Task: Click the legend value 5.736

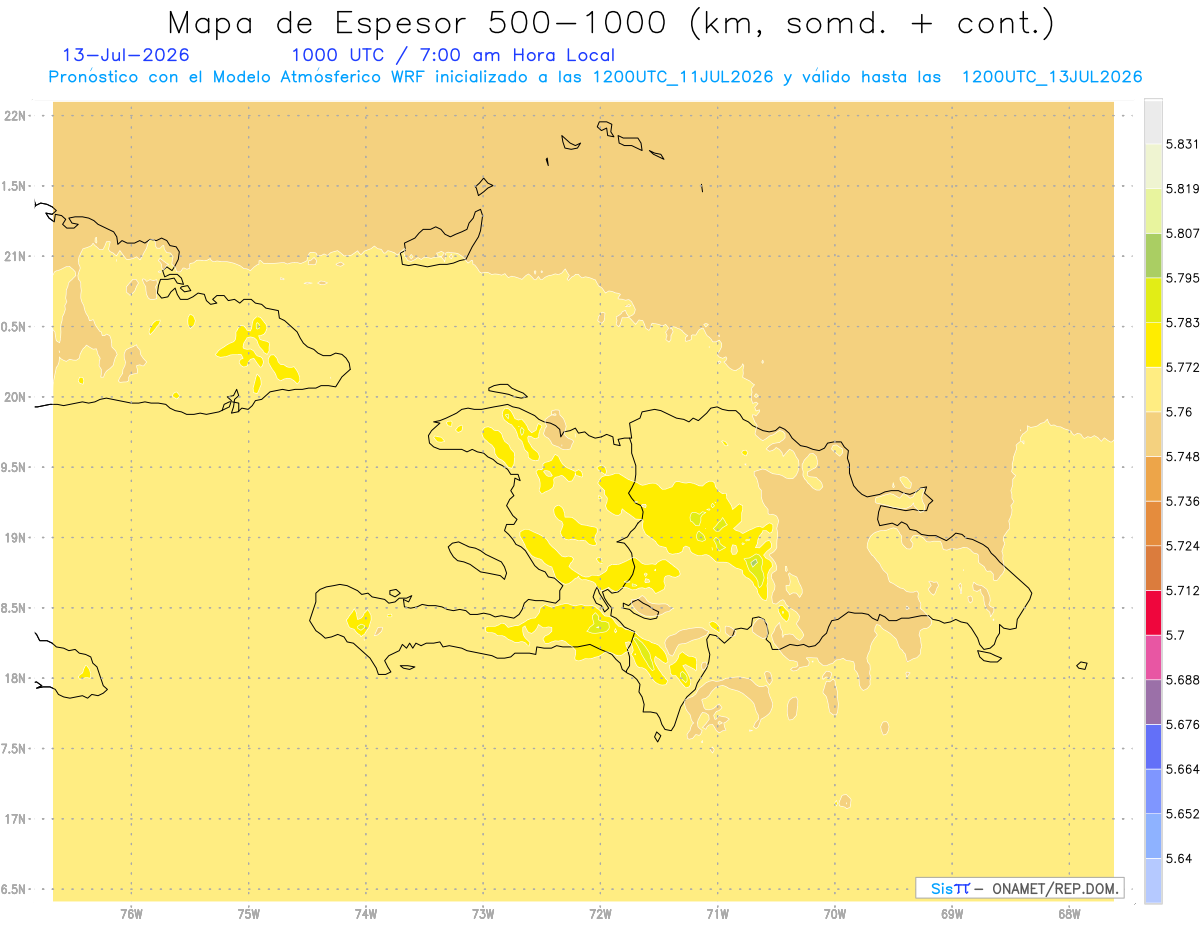Action: [x=1182, y=501]
